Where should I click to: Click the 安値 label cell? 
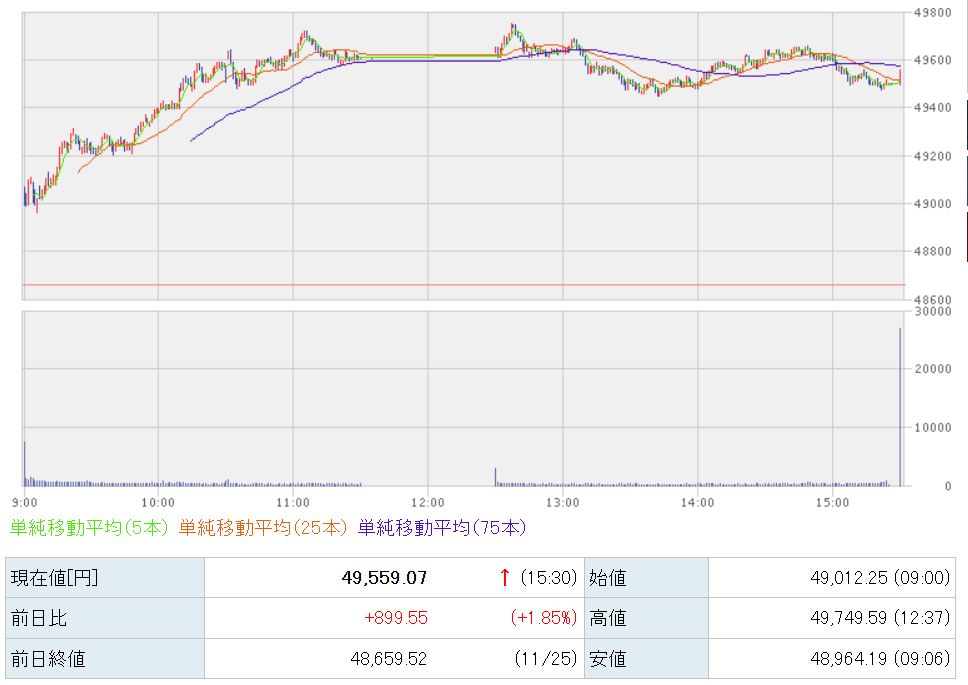click(608, 658)
